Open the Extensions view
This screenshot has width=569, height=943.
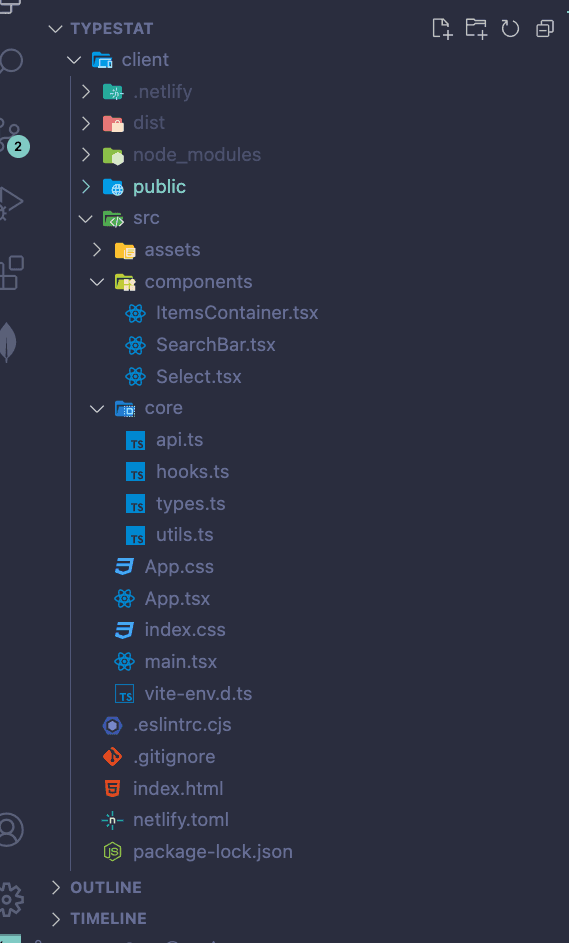11,272
